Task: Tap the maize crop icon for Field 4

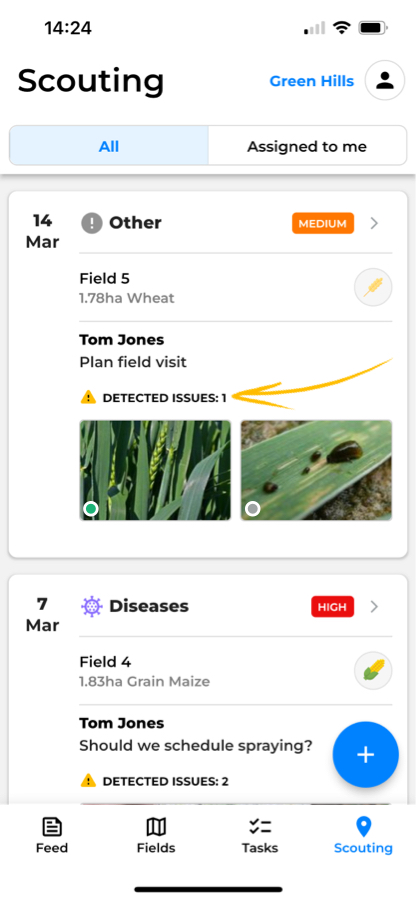Action: (x=373, y=670)
